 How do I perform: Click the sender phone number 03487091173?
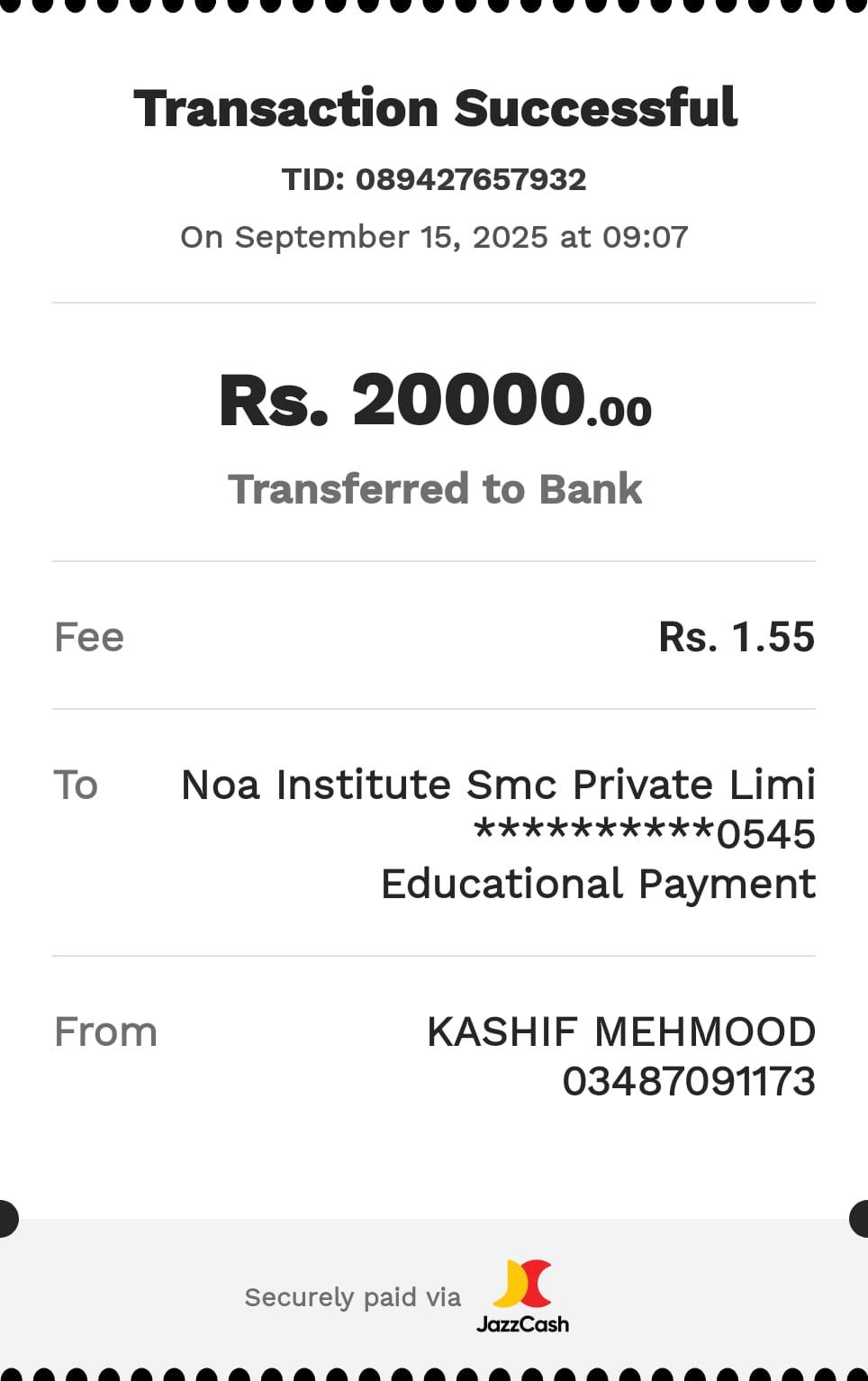689,1081
